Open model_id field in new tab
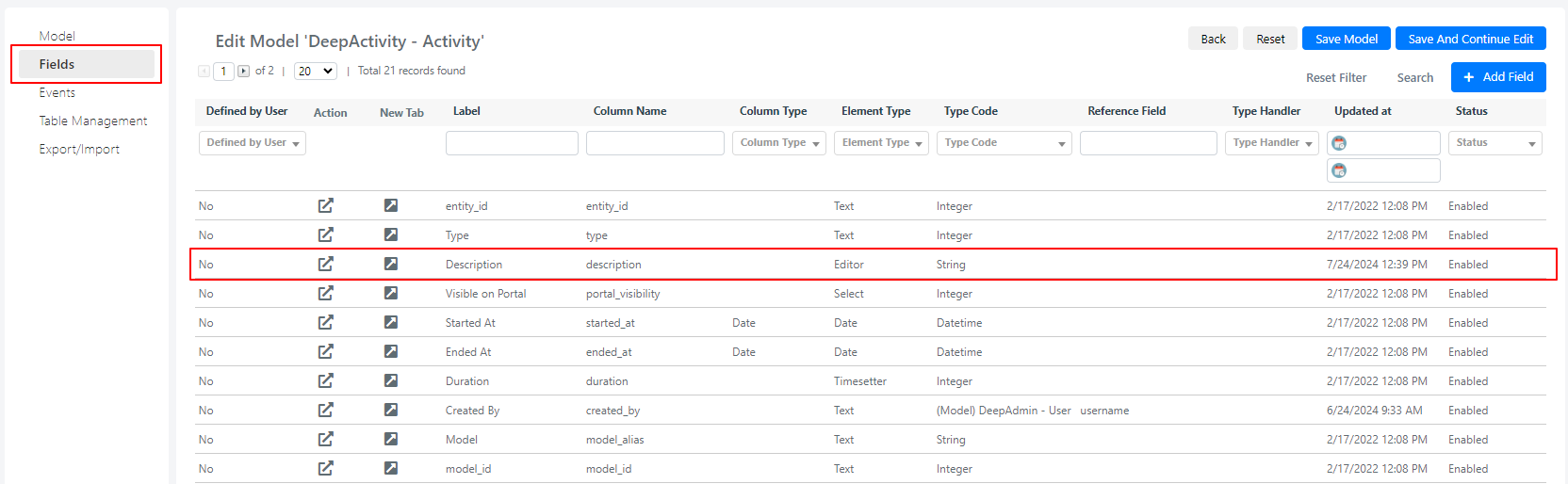The width and height of the screenshot is (1568, 484). click(x=391, y=468)
